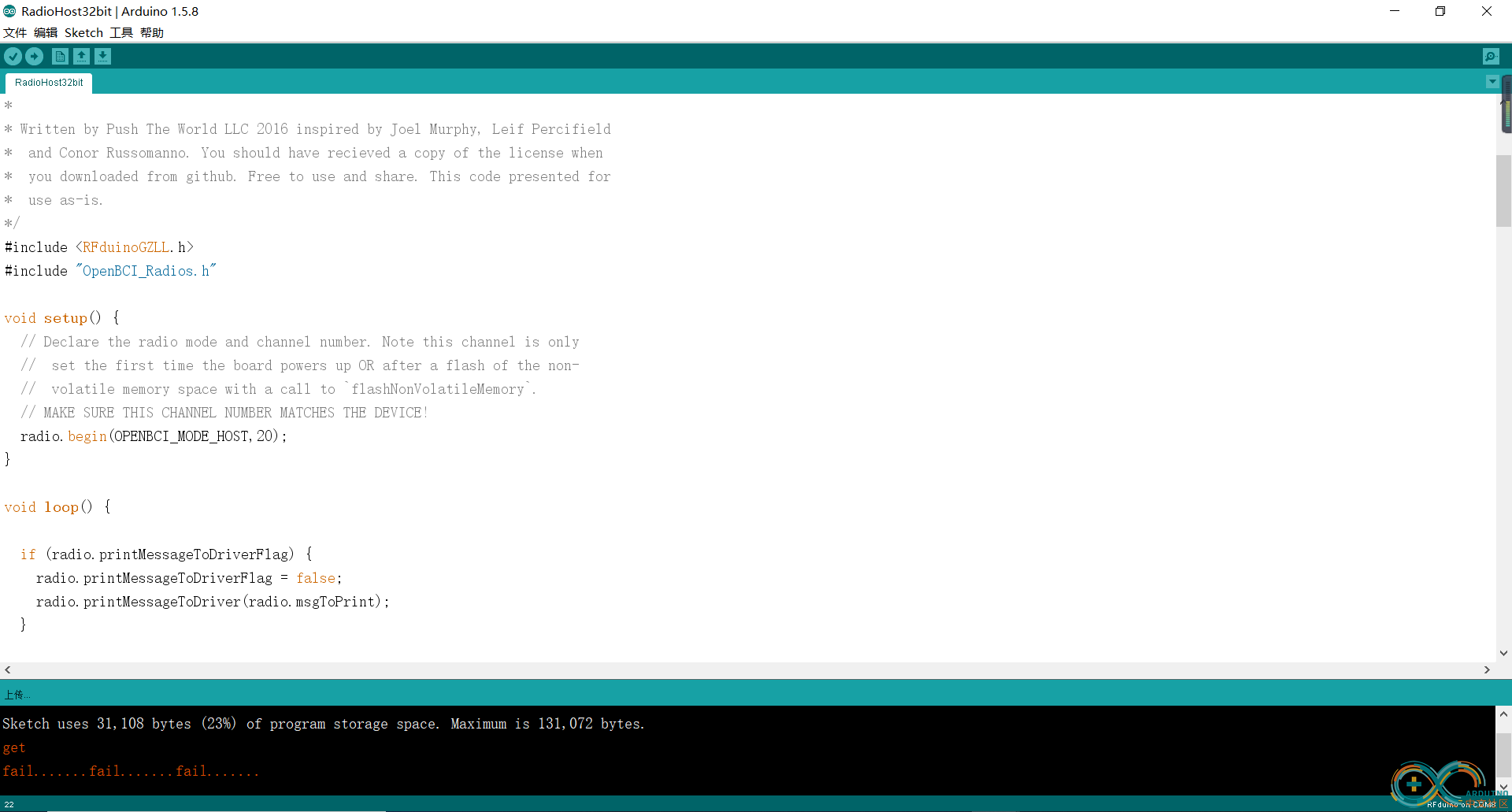Click the editor scroll down arrow

point(1503,653)
